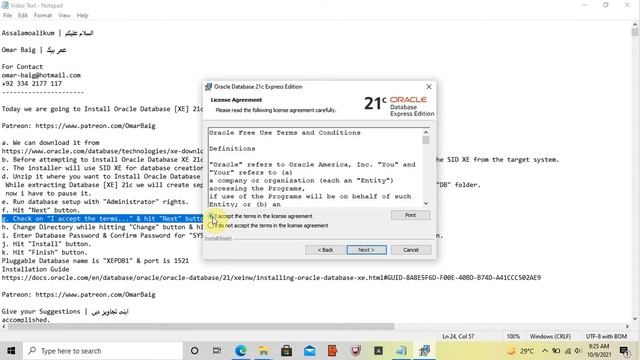The width and height of the screenshot is (640, 360).
Task: Click the Notepad vertical scroll down arrow
Action: click(x=635, y=319)
